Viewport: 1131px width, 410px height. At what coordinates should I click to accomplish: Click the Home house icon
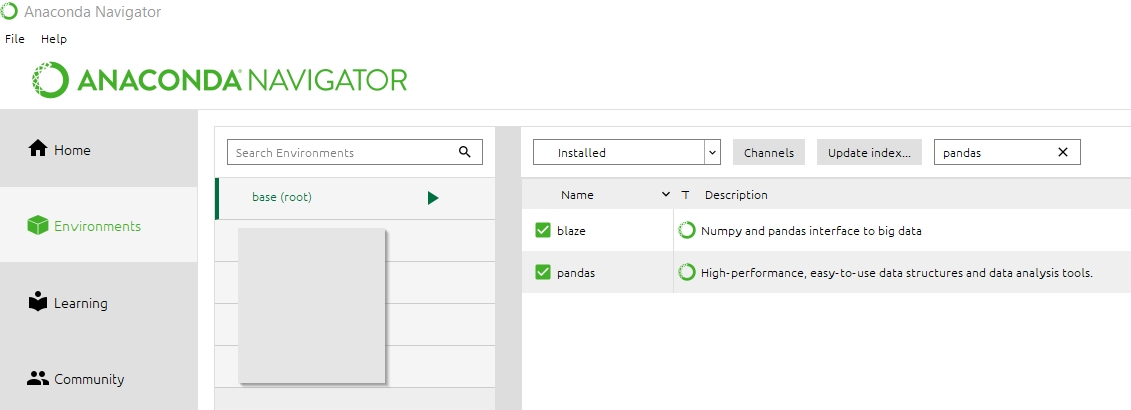tap(38, 149)
